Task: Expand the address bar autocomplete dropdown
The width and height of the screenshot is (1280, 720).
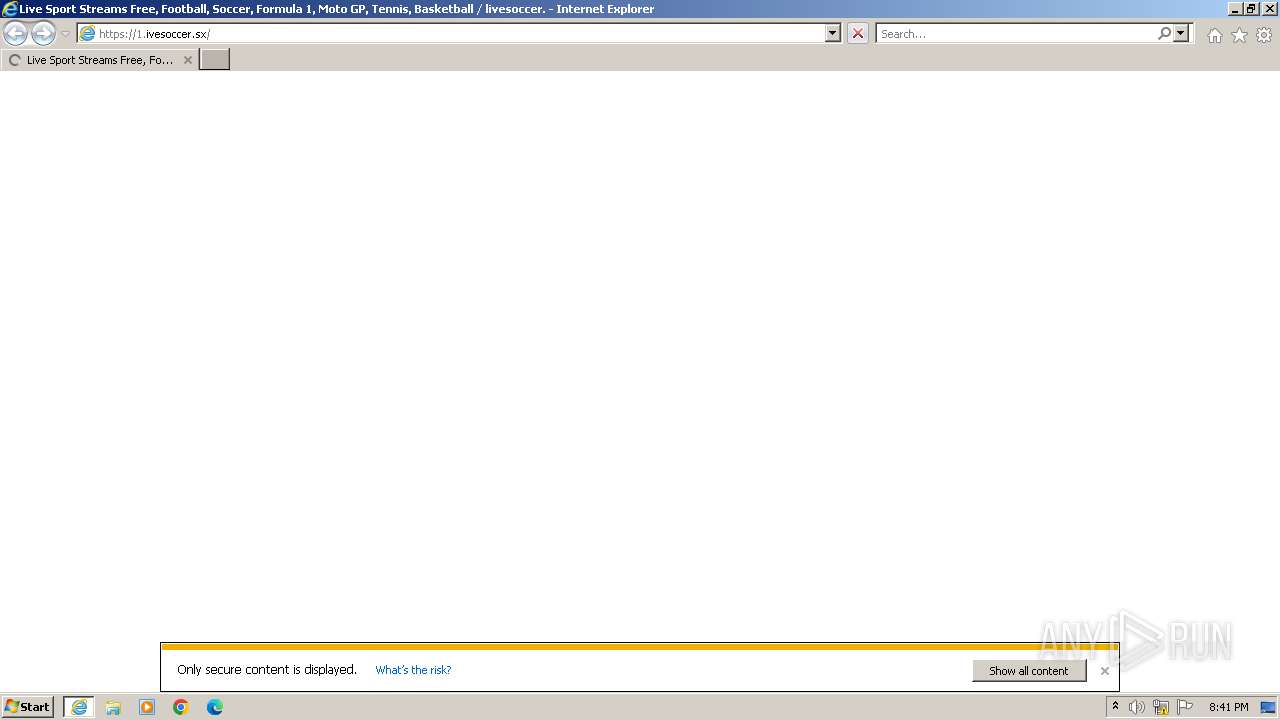Action: (x=833, y=34)
